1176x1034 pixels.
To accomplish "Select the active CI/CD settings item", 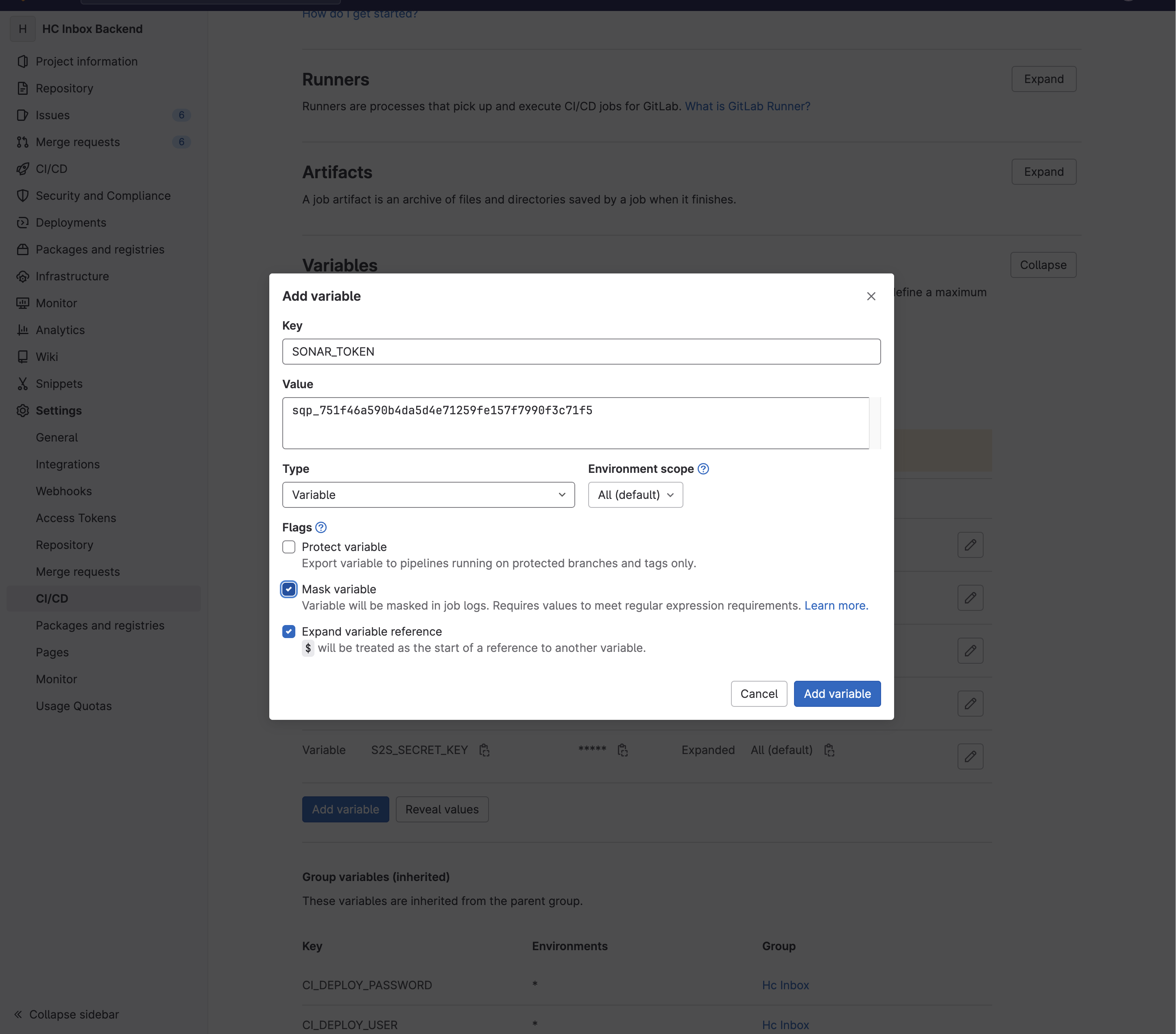I will coord(104,599).
